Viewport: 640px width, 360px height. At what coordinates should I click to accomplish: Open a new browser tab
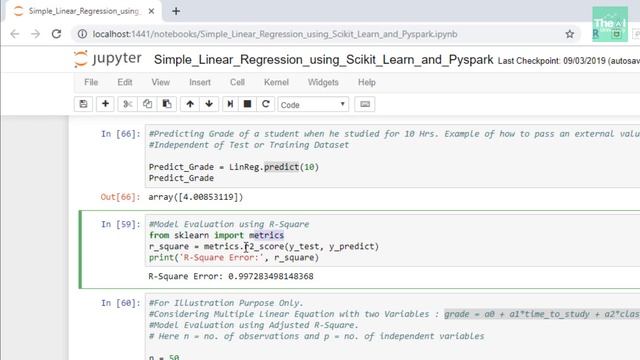[x=176, y=11]
